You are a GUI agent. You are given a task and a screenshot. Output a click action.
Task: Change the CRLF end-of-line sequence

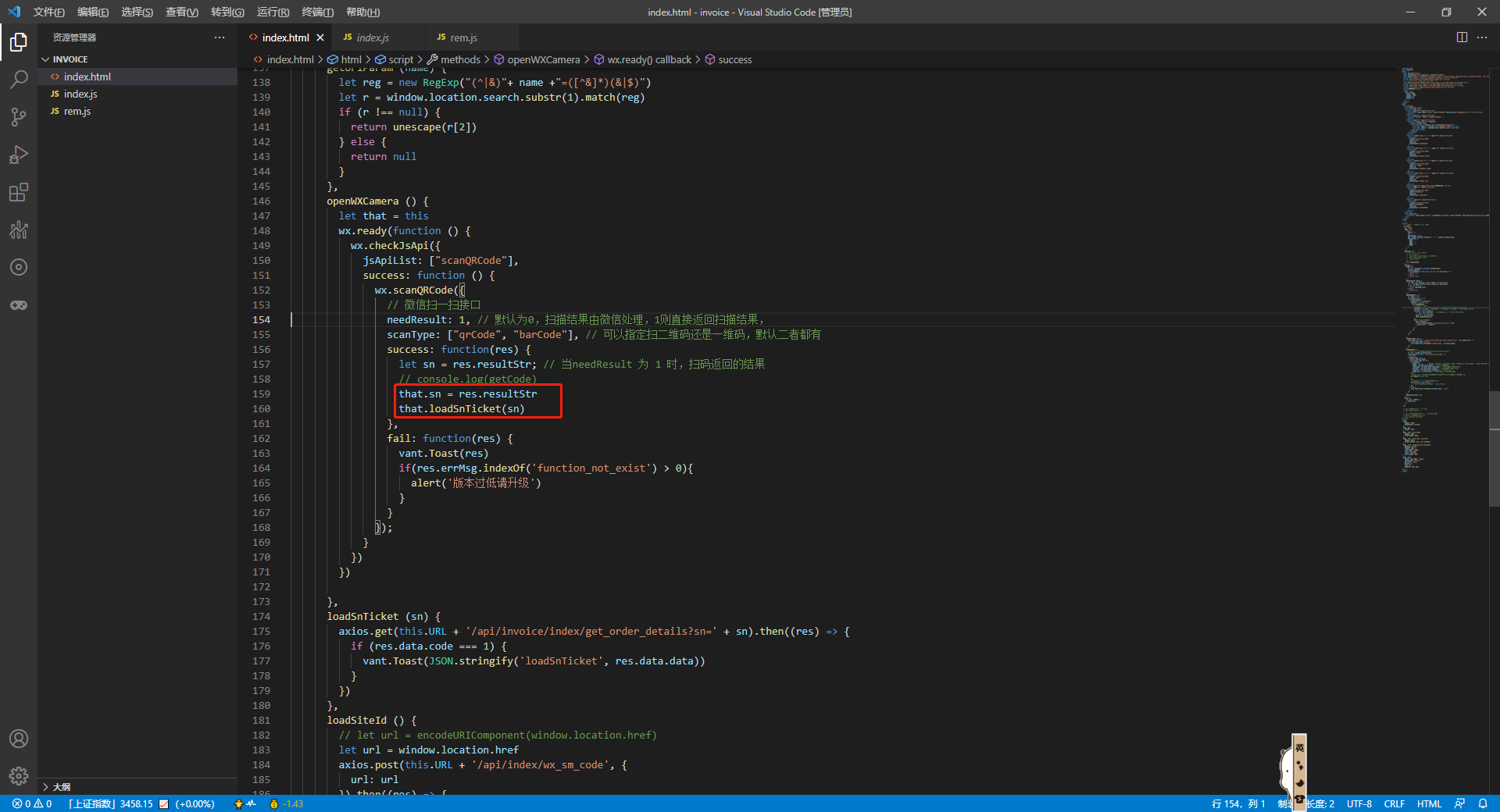[1395, 803]
